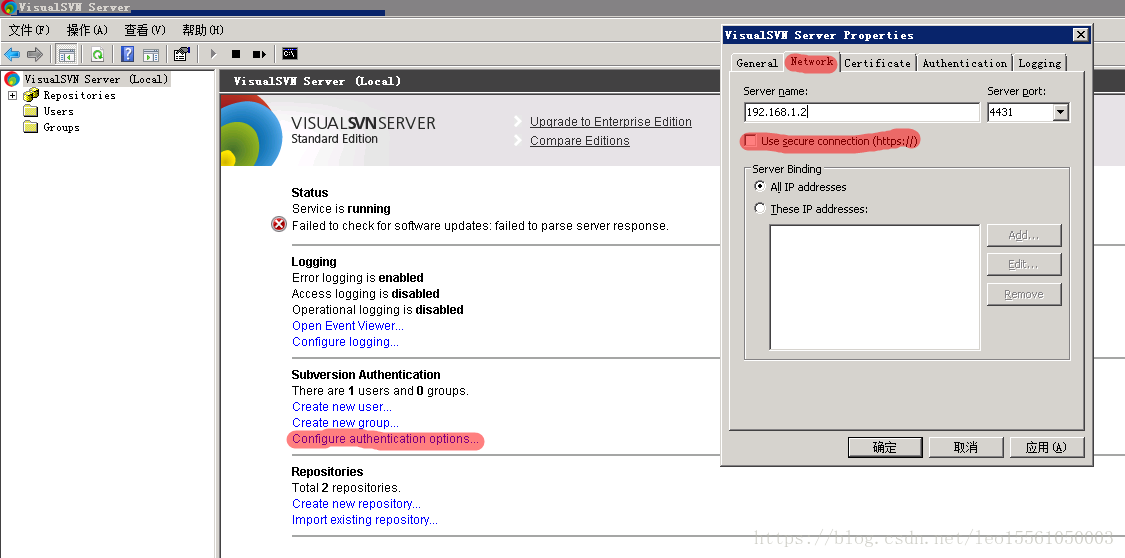Click the 取消 button in Properties dialog

(x=966, y=448)
